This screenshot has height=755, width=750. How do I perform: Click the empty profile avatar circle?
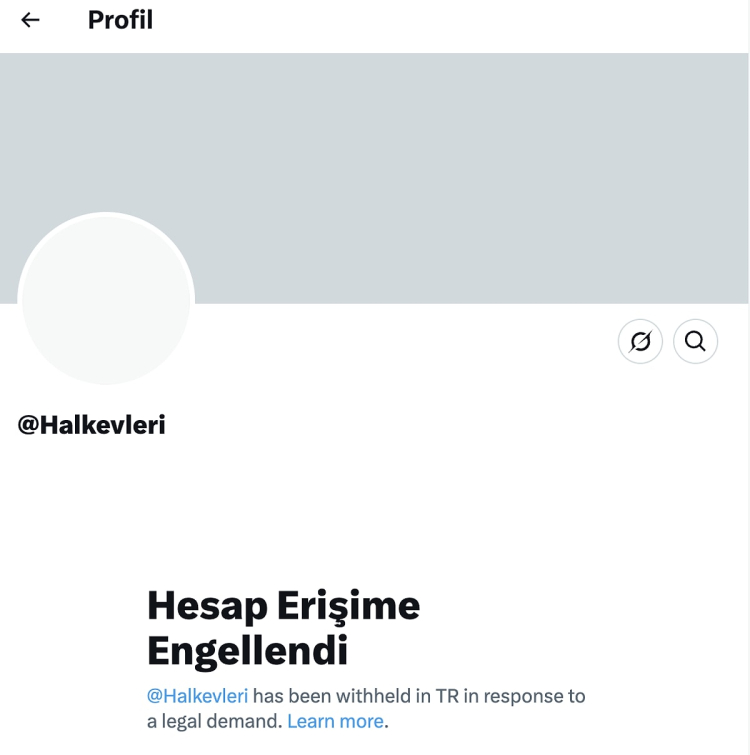pyautogui.click(x=106, y=299)
